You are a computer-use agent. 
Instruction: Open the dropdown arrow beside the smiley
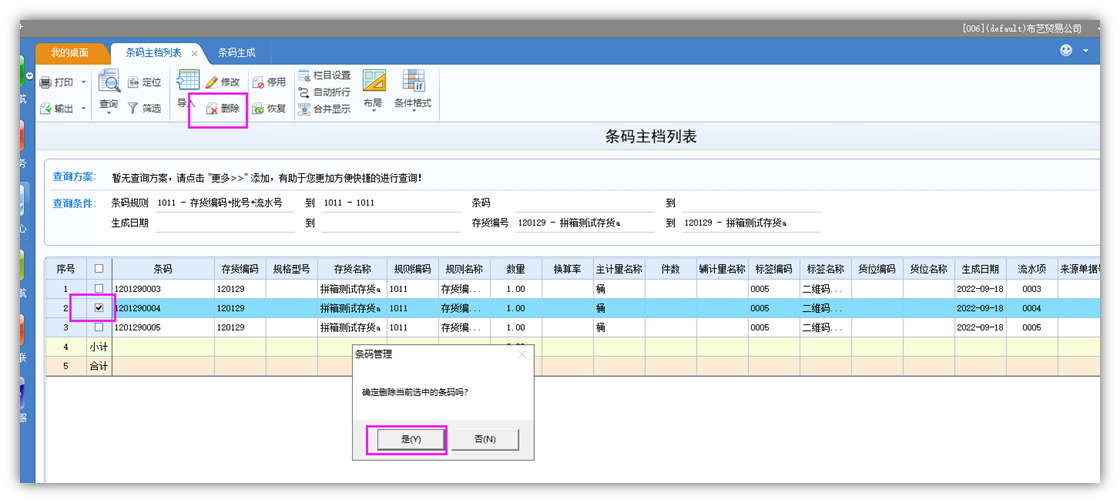1086,51
